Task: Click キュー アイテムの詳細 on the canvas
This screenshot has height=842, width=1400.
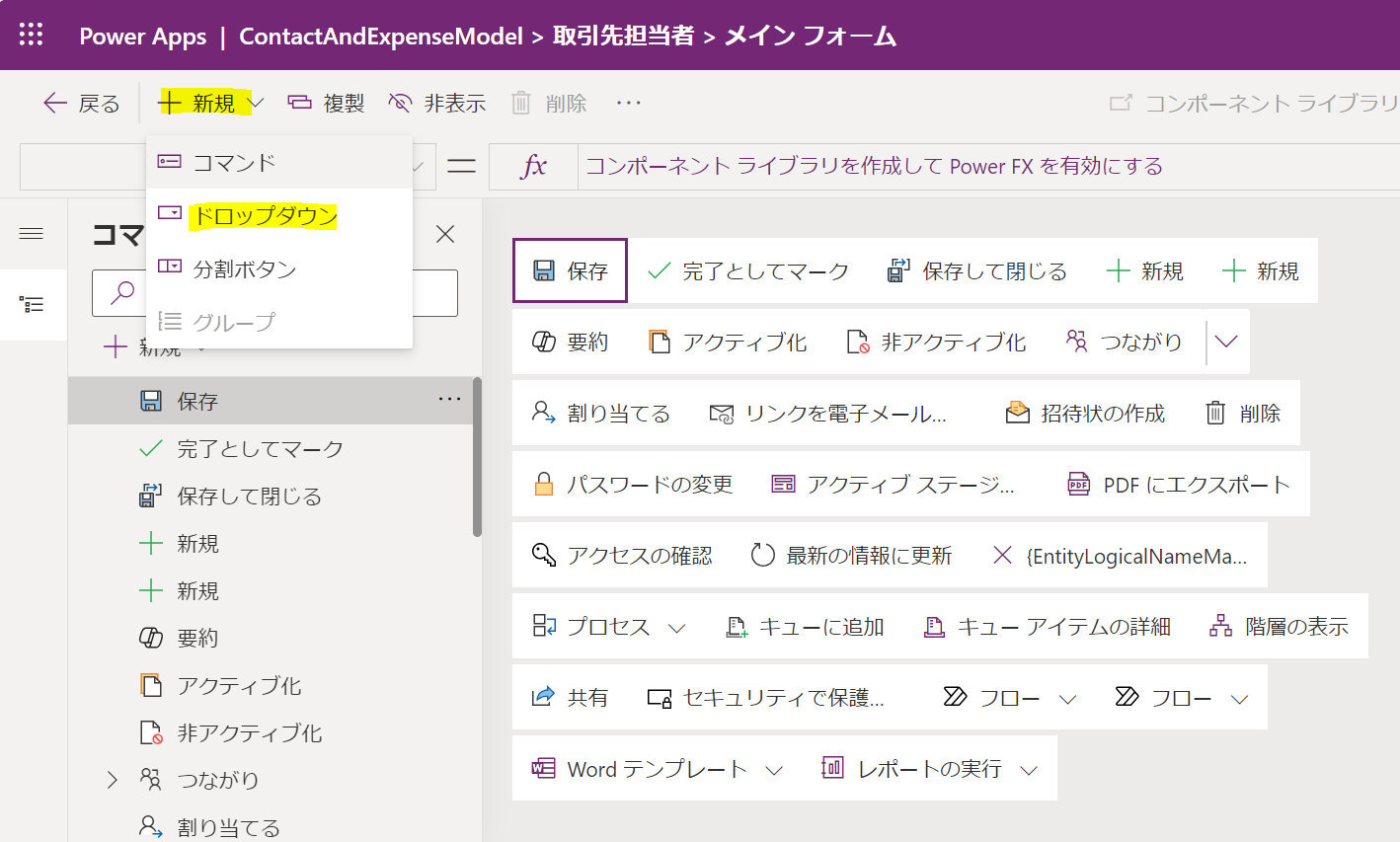Action: pos(1047,626)
